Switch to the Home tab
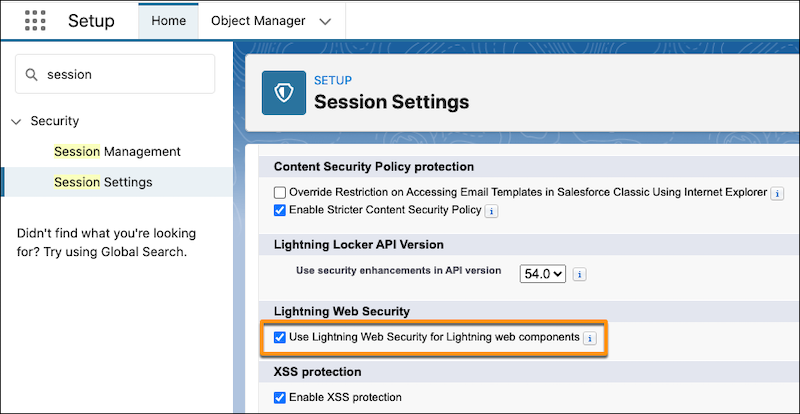 167,21
